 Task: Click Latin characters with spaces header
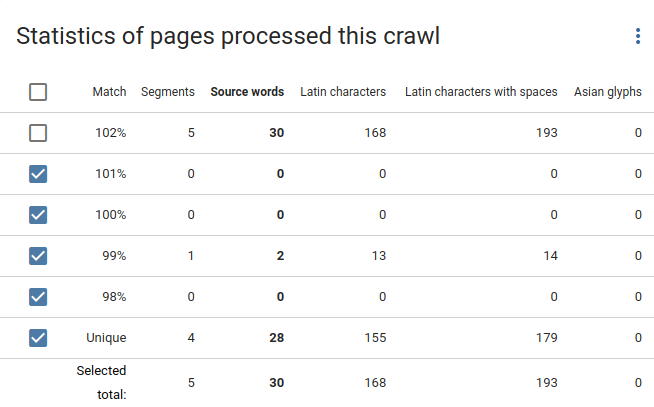coord(481,92)
